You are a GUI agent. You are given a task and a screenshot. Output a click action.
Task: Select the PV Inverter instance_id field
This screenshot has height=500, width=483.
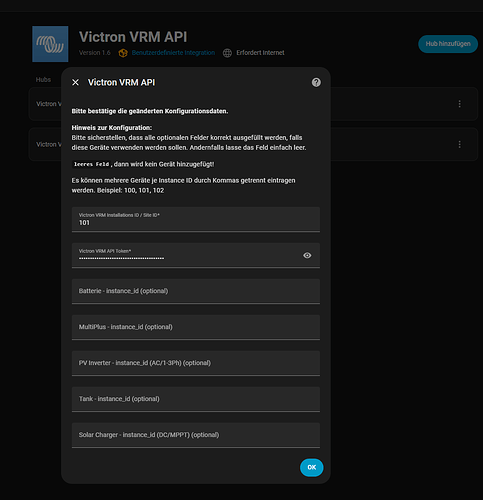pos(196,363)
